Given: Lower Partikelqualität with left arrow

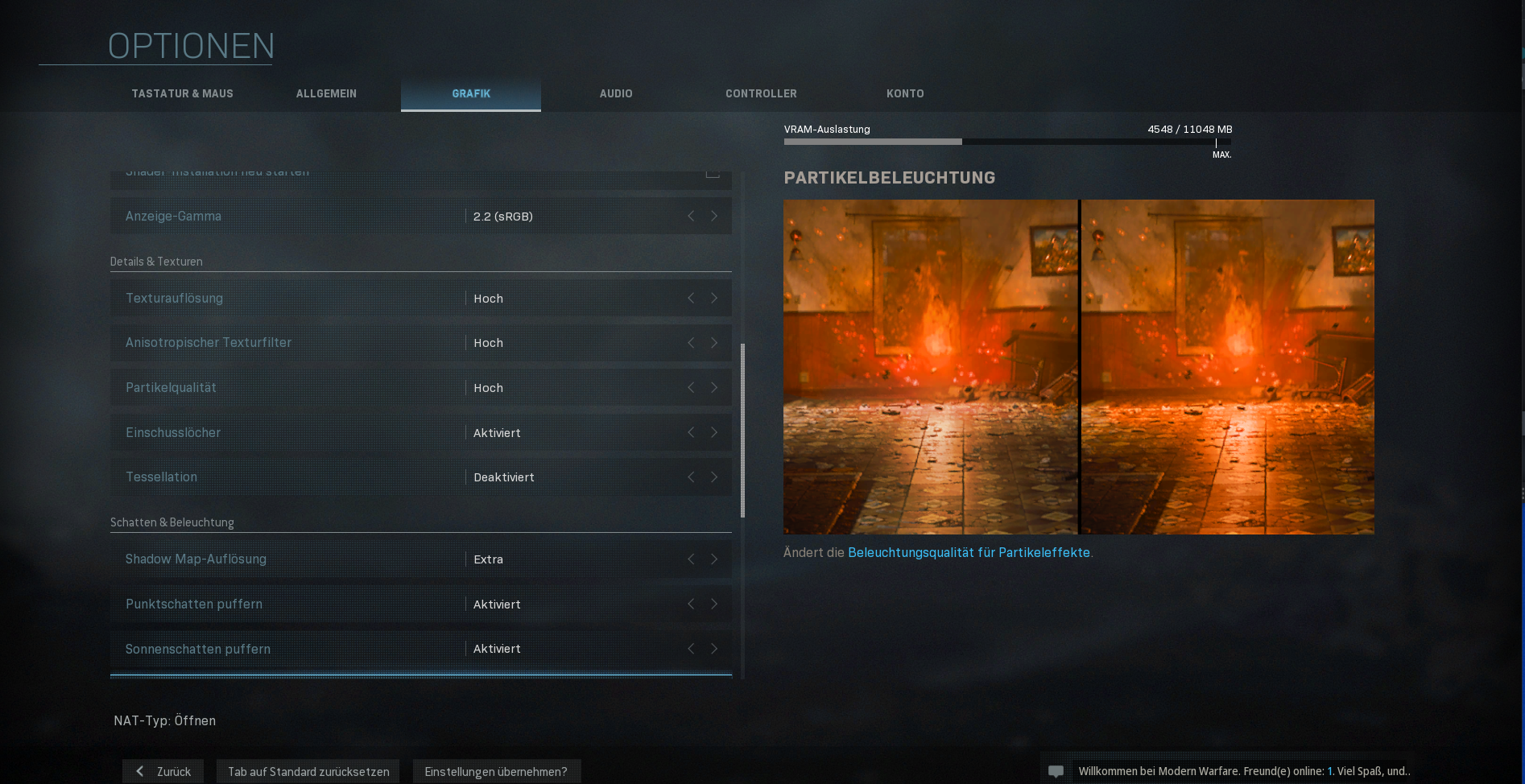Looking at the screenshot, I should coord(691,387).
